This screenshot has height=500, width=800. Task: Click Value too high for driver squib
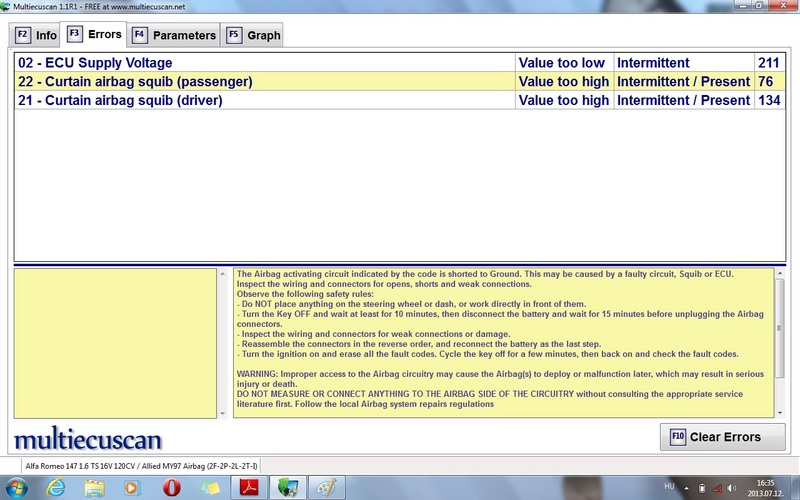(x=564, y=101)
